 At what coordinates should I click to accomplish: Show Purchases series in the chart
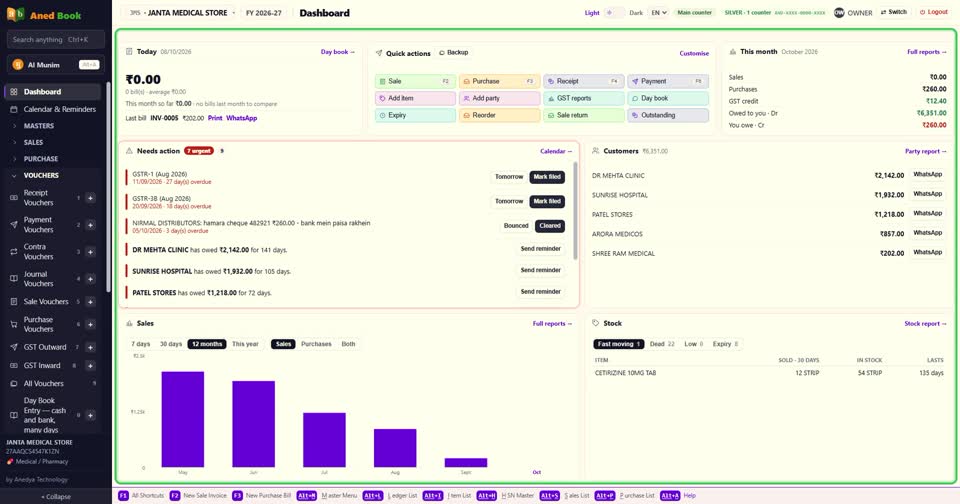316,344
